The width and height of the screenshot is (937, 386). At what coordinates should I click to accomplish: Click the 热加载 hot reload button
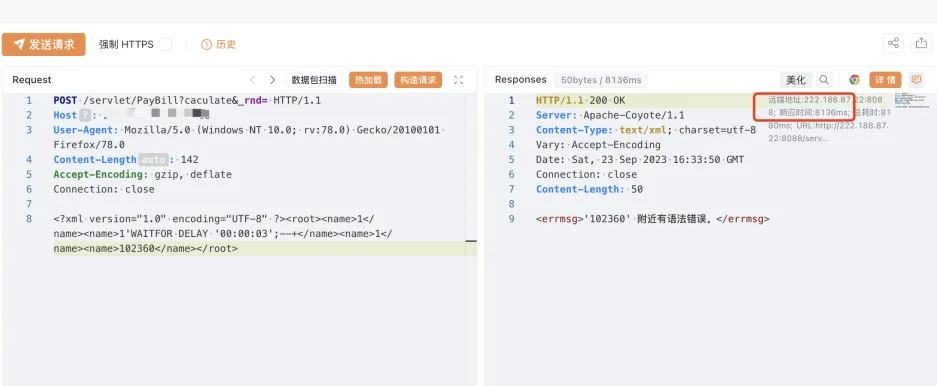368,80
